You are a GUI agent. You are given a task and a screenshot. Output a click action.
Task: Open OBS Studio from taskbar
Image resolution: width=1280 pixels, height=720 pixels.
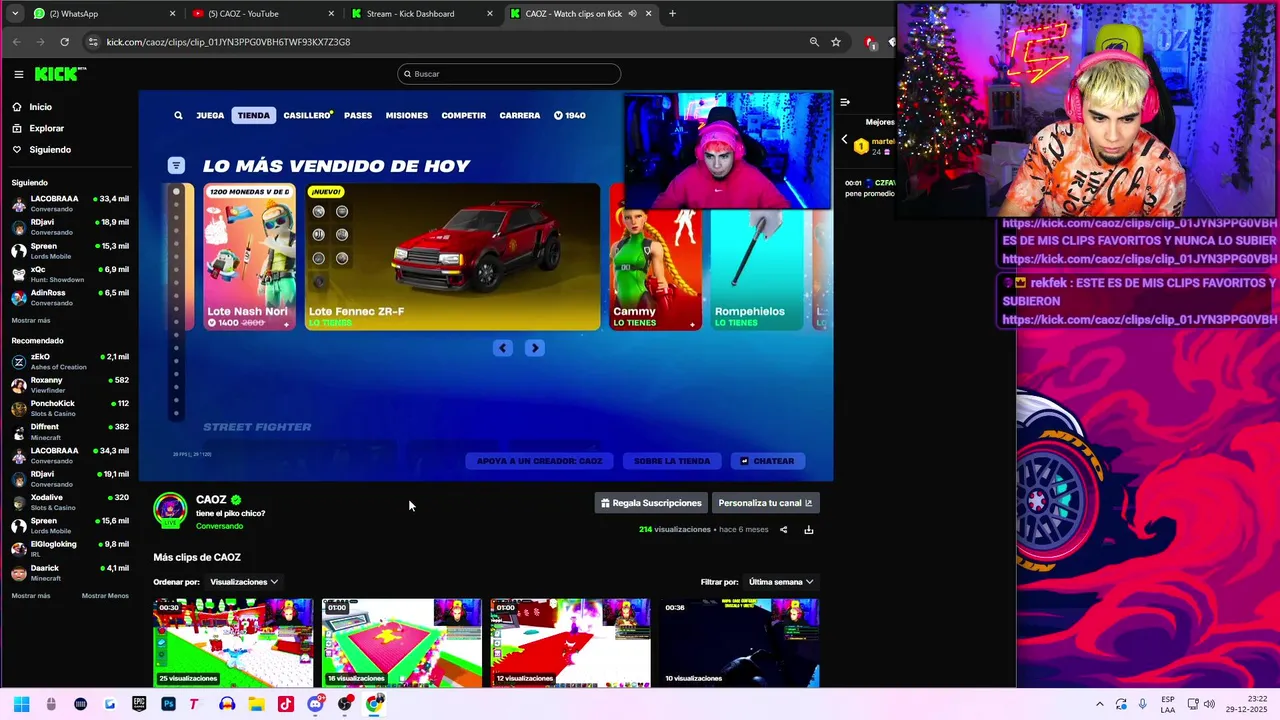coord(345,704)
